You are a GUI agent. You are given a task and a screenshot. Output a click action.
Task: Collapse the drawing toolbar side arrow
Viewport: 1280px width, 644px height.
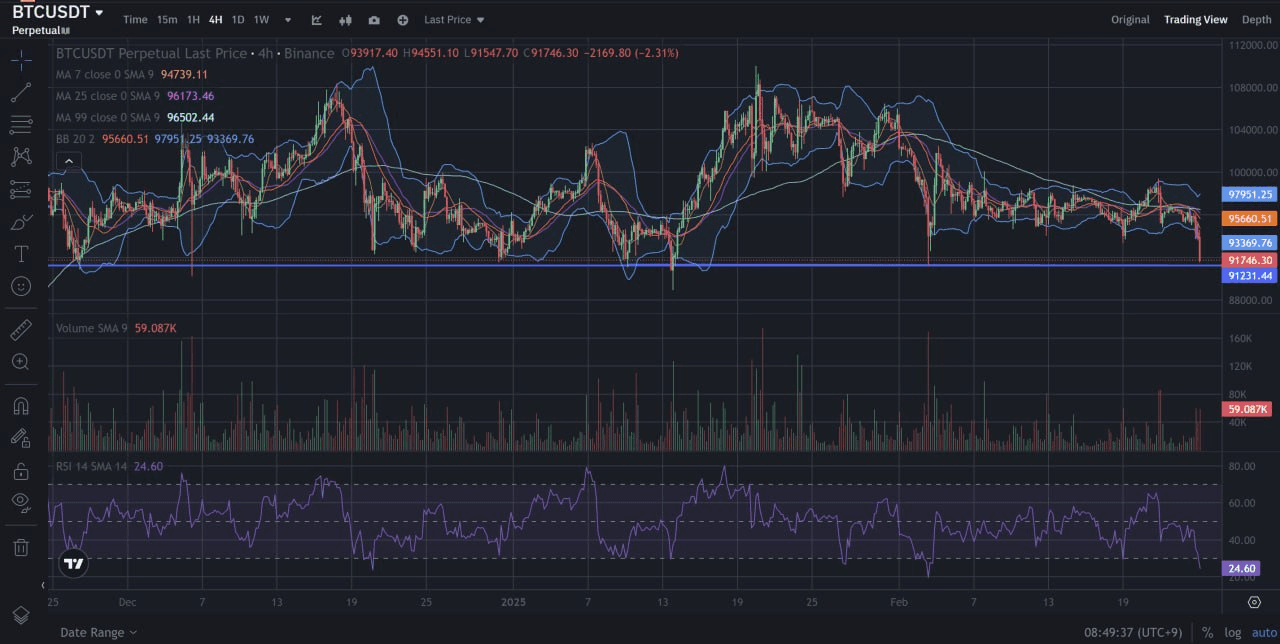(x=43, y=585)
